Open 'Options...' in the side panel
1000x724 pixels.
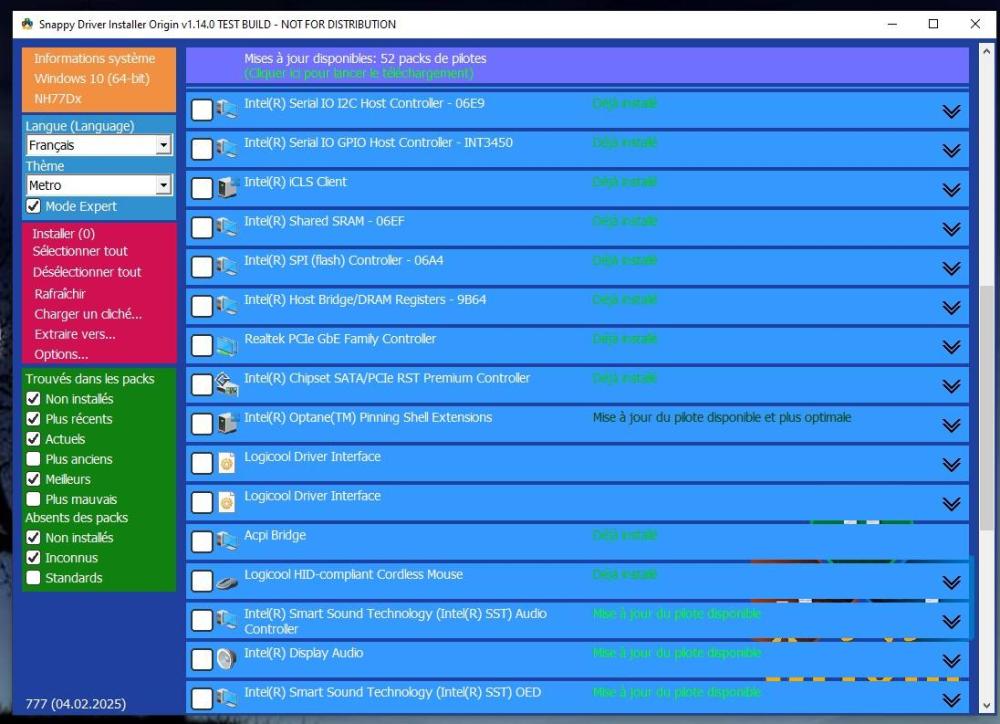tap(61, 354)
